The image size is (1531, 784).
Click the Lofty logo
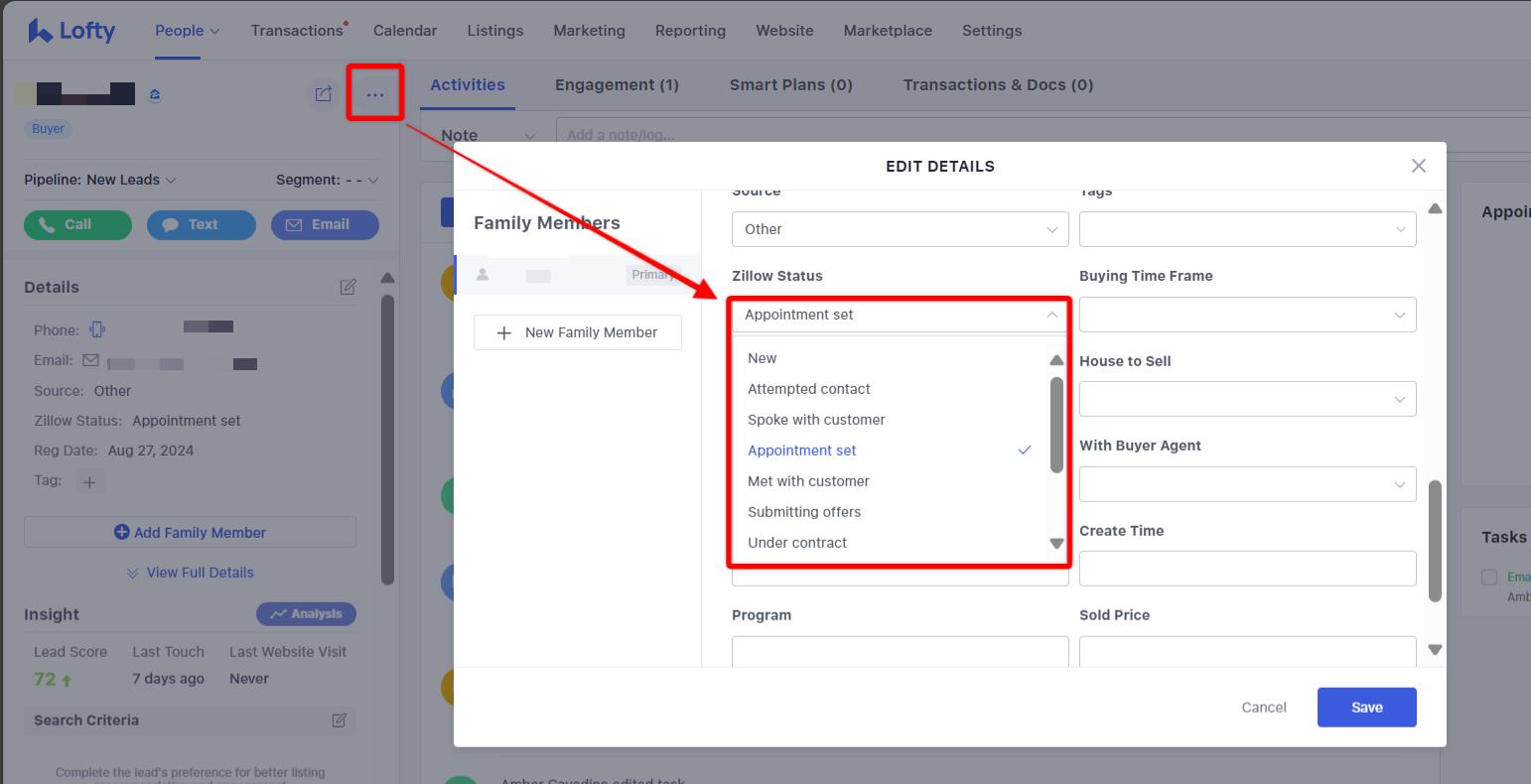tap(70, 30)
